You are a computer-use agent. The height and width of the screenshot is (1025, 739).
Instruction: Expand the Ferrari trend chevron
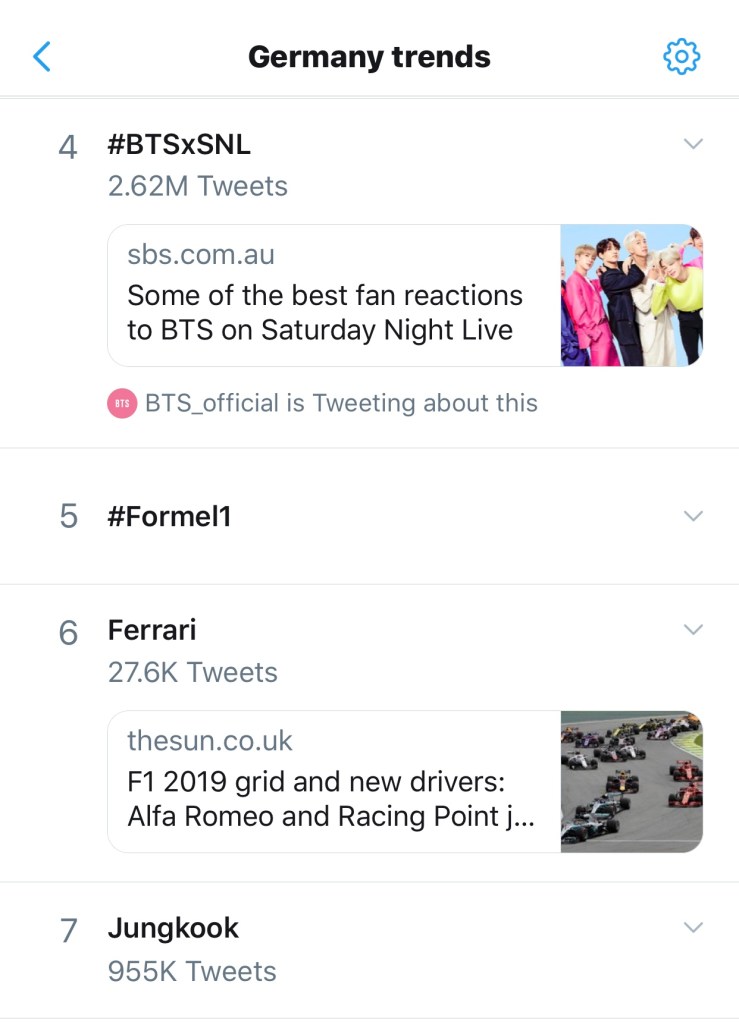tap(692, 630)
